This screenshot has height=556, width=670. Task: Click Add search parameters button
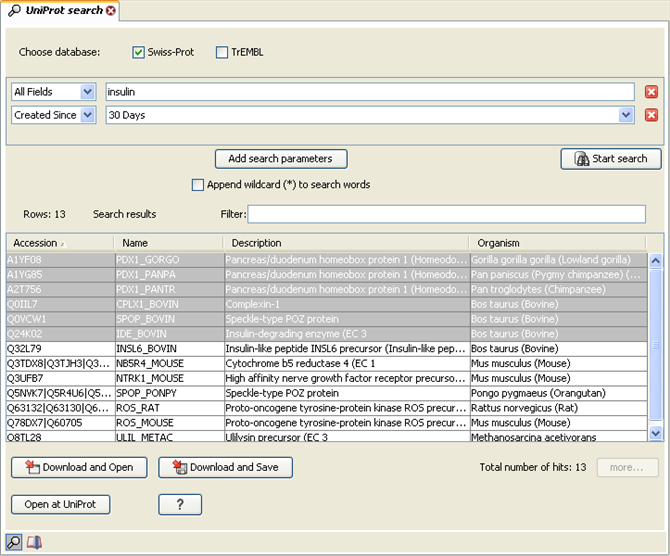click(281, 159)
